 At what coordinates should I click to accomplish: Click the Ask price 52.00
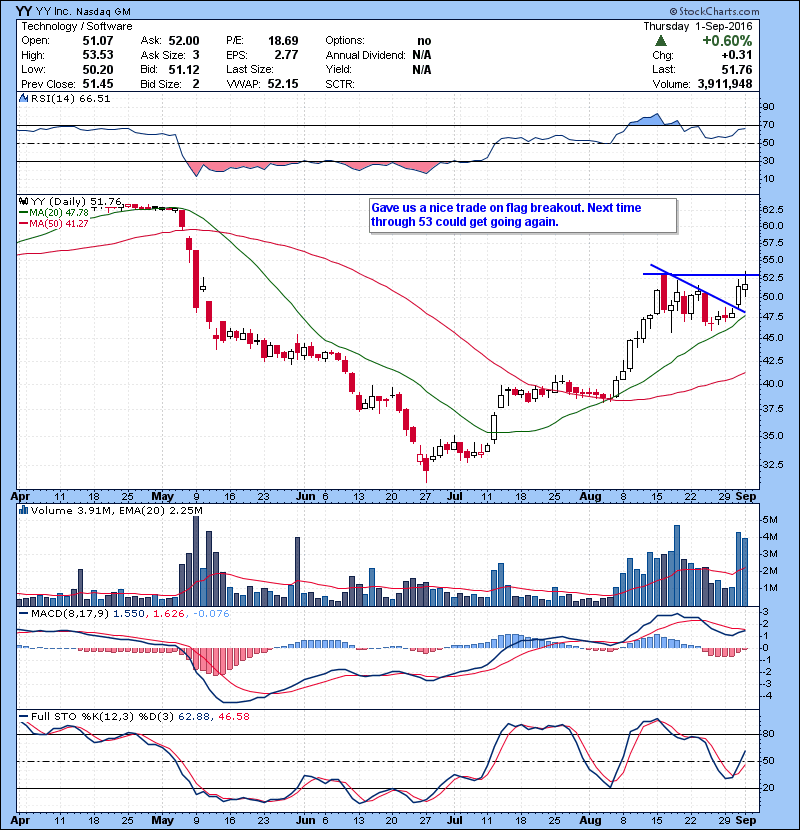point(184,41)
